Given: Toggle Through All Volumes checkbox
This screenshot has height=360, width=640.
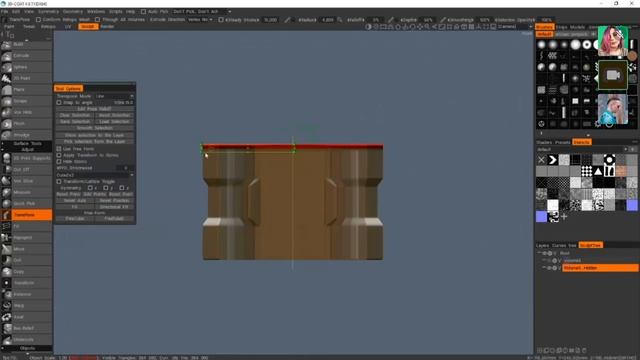Looking at the screenshot, I should [x=97, y=19].
